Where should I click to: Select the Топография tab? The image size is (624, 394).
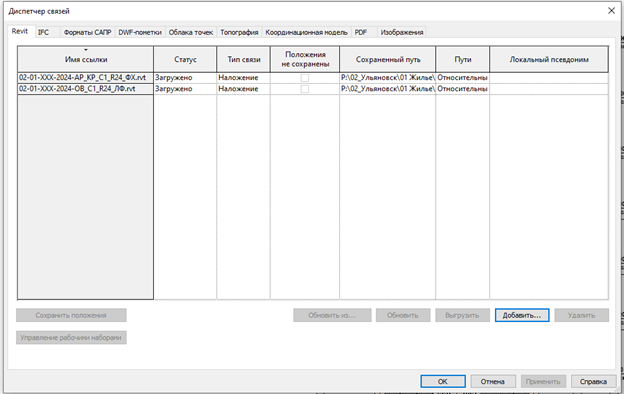point(239,32)
